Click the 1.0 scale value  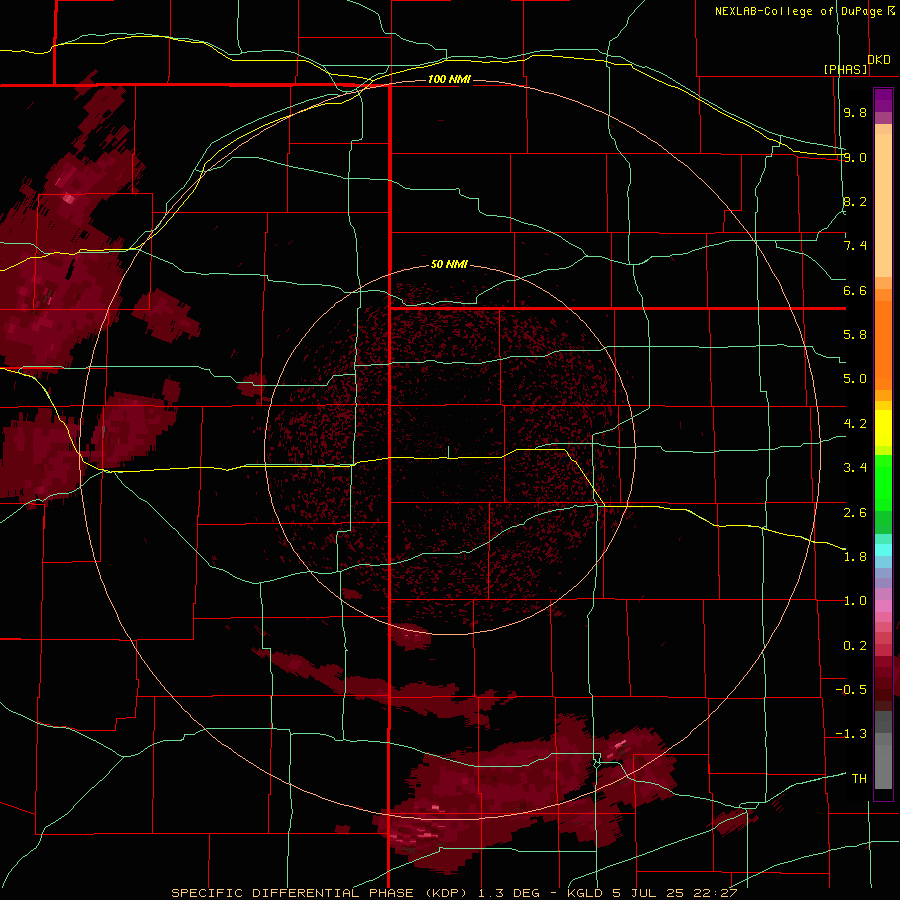tap(855, 601)
